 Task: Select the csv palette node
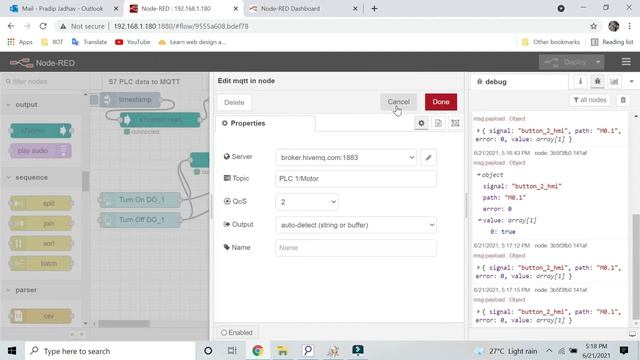[40, 316]
